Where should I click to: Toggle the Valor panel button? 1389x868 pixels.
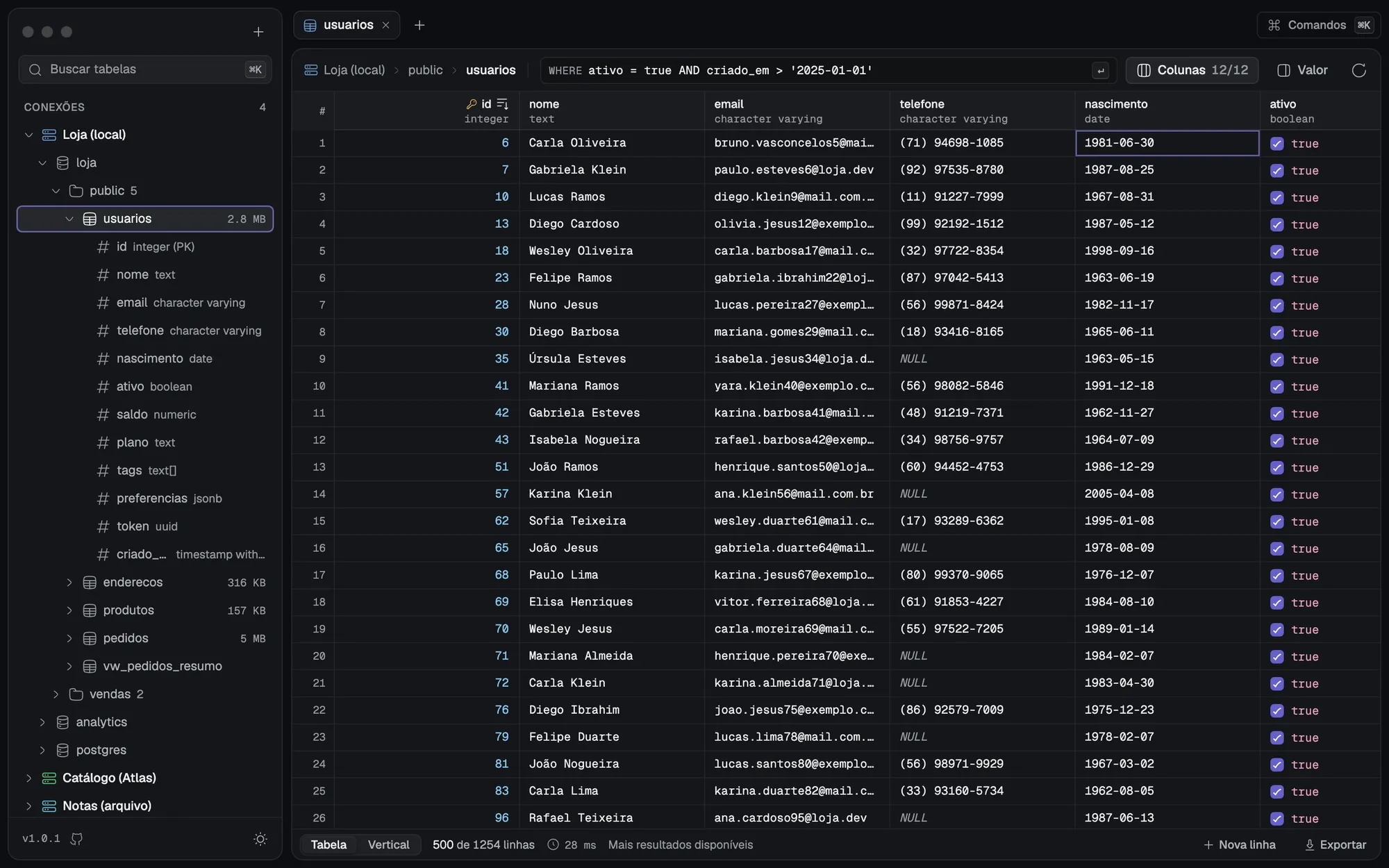(x=1303, y=70)
